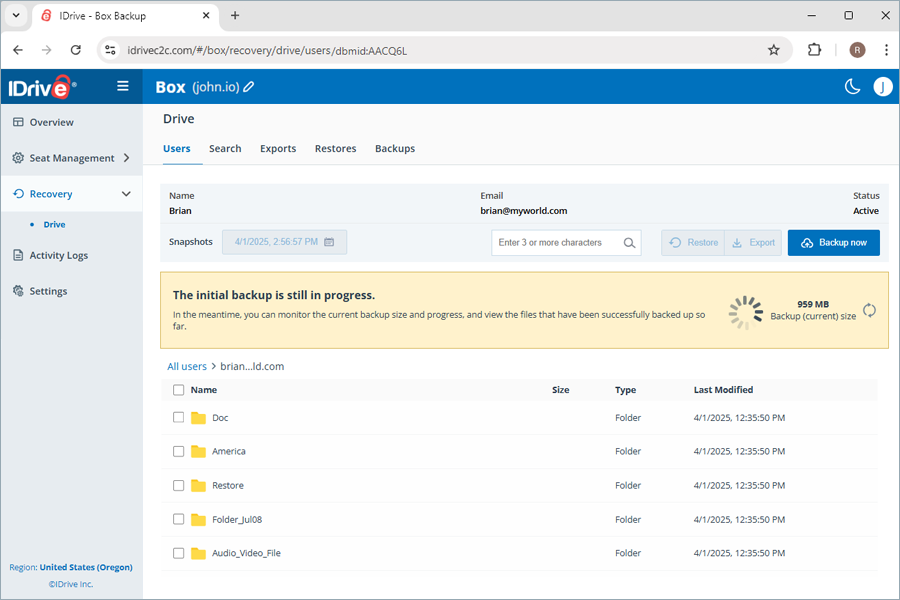
Task: Click the brian@myworld.com email text
Action: click(523, 211)
